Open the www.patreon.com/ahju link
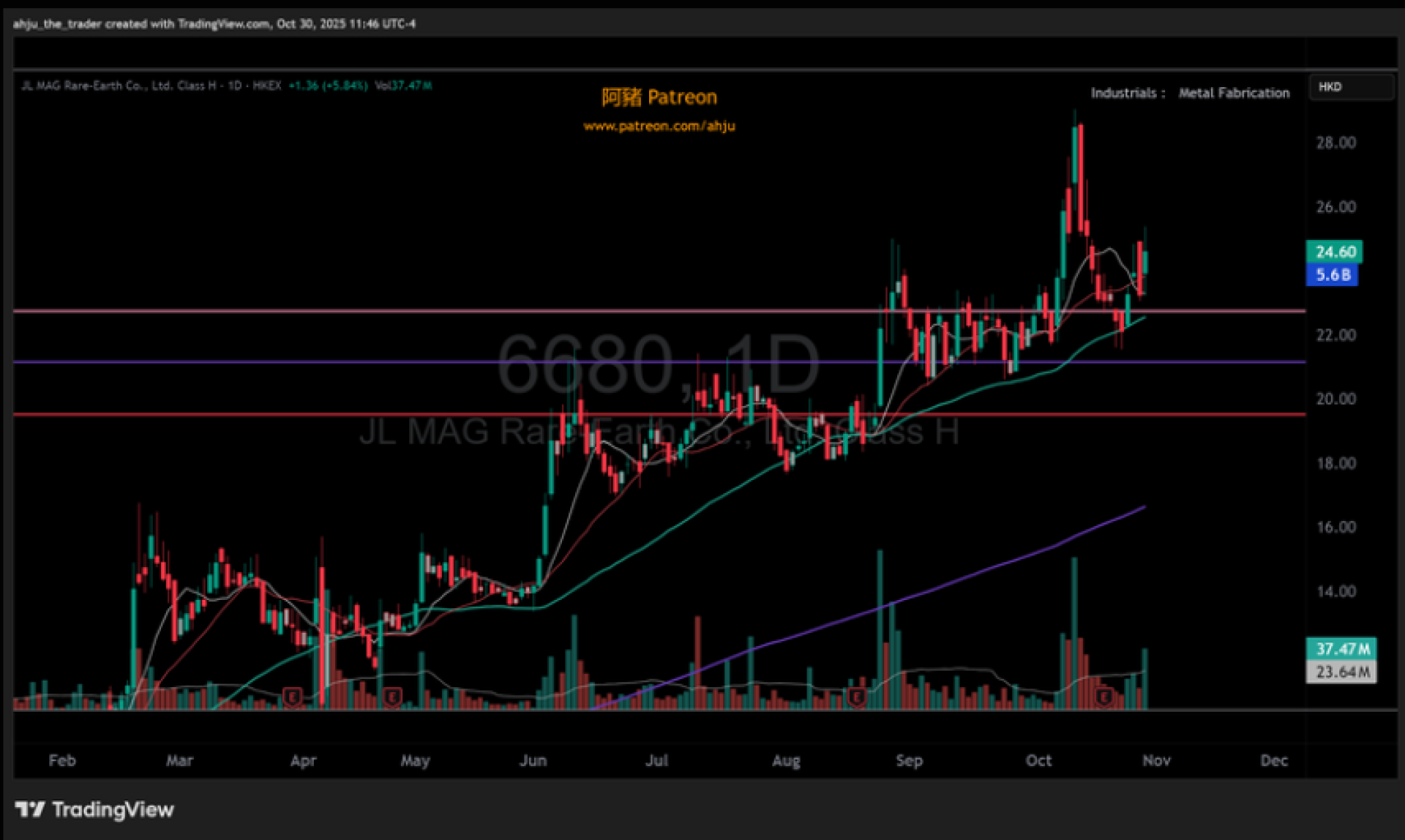 point(659,126)
